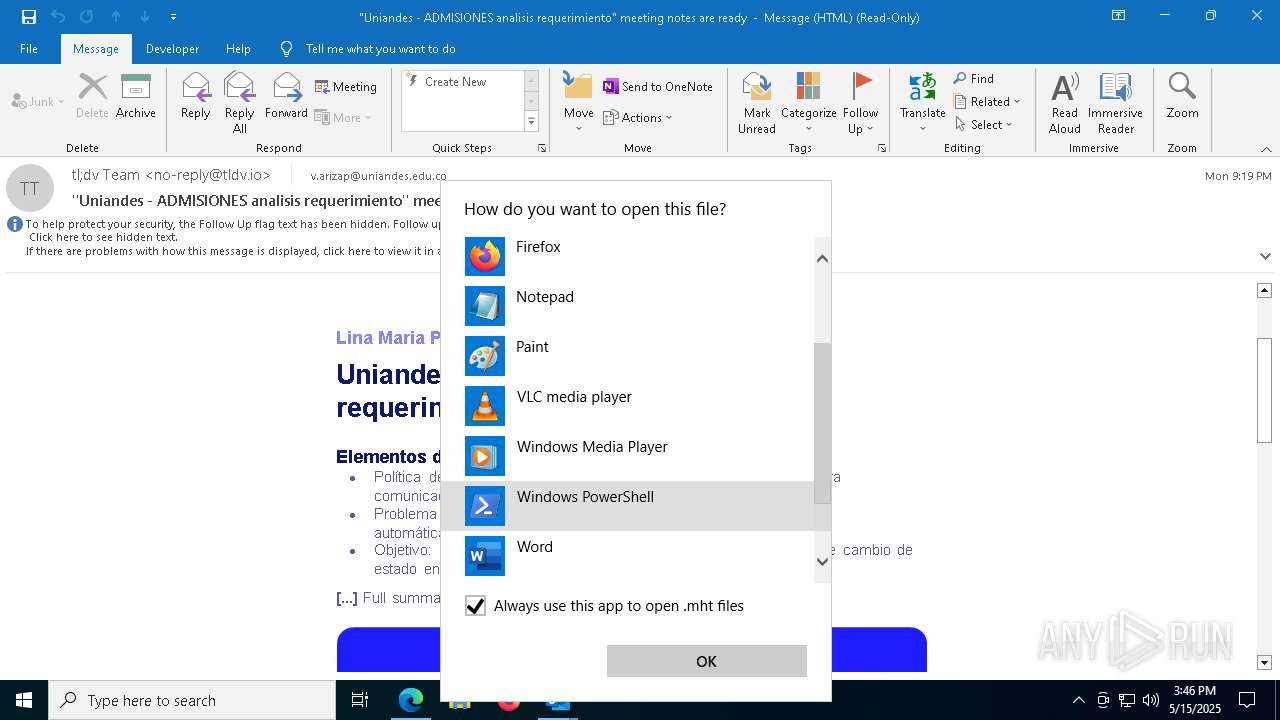Open Follow Up flag menu
The width and height of the screenshot is (1280, 720).
[x=860, y=103]
